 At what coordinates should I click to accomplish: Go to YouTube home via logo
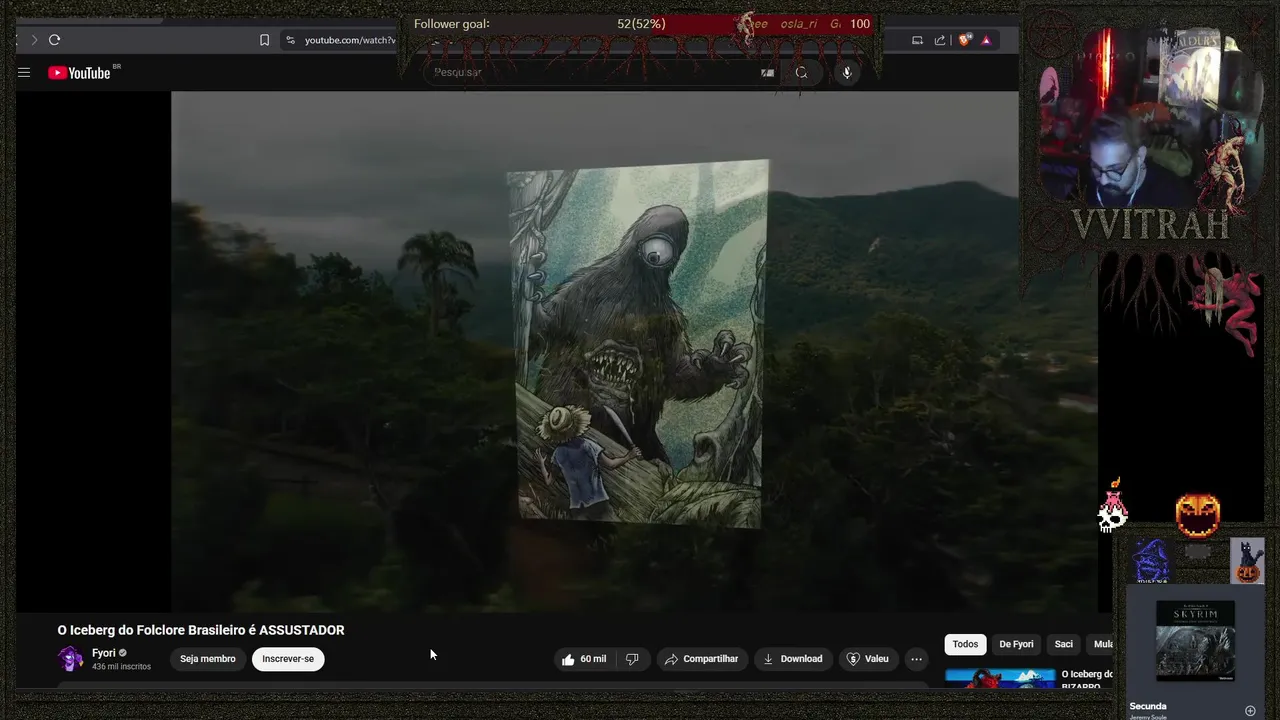click(x=79, y=72)
